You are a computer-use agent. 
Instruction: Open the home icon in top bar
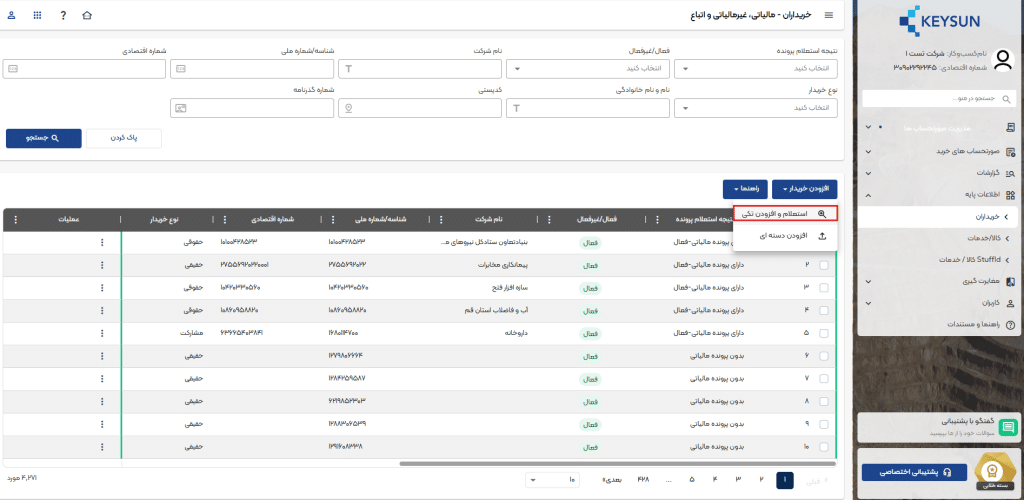tap(86, 17)
